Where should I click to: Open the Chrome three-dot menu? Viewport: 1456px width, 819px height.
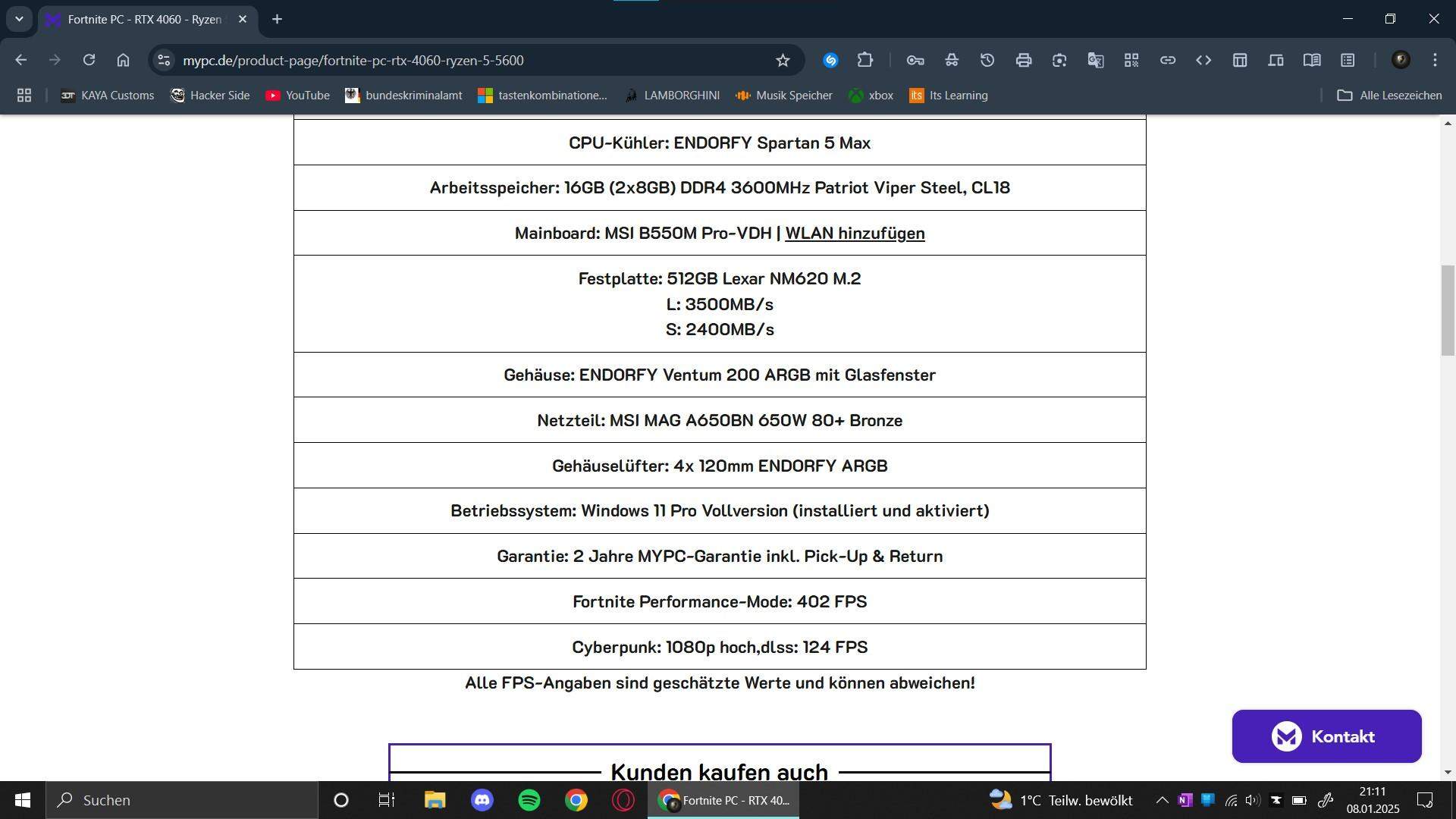pyautogui.click(x=1436, y=60)
